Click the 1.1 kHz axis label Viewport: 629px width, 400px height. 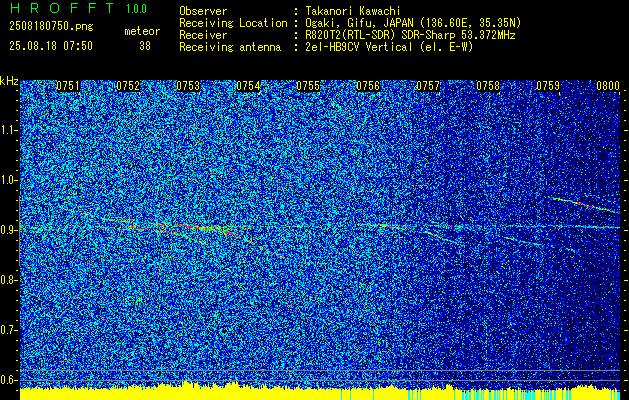9,130
